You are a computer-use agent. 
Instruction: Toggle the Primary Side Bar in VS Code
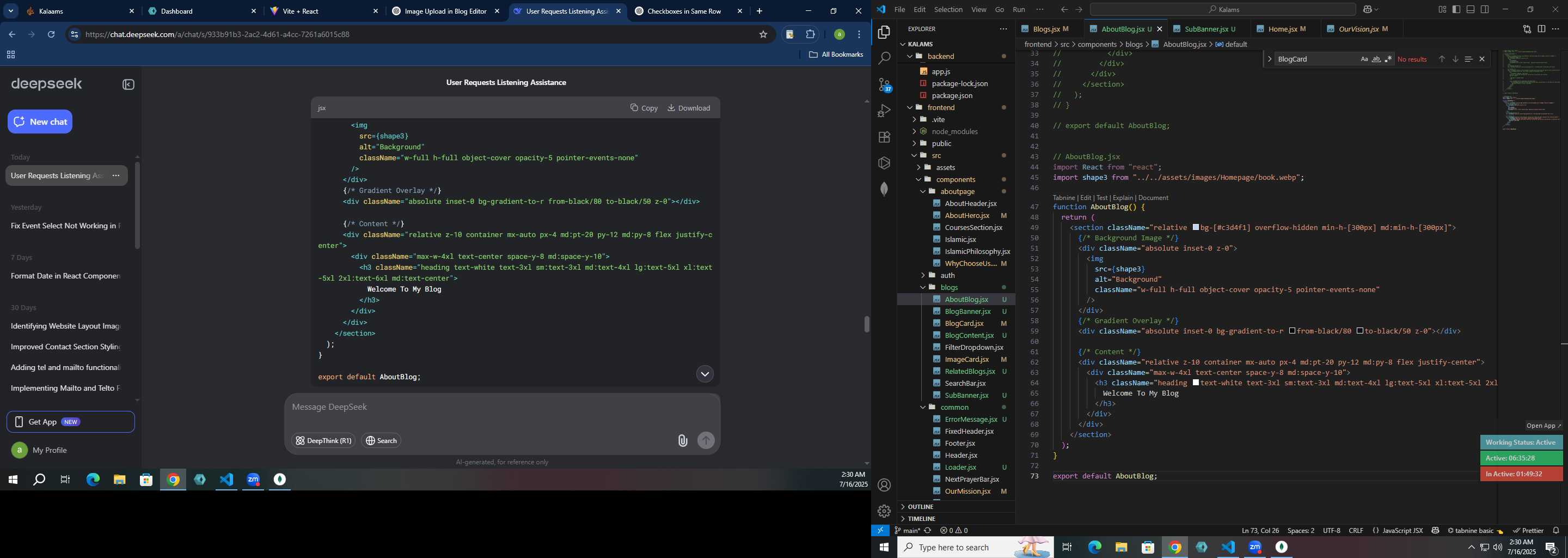click(1456, 9)
